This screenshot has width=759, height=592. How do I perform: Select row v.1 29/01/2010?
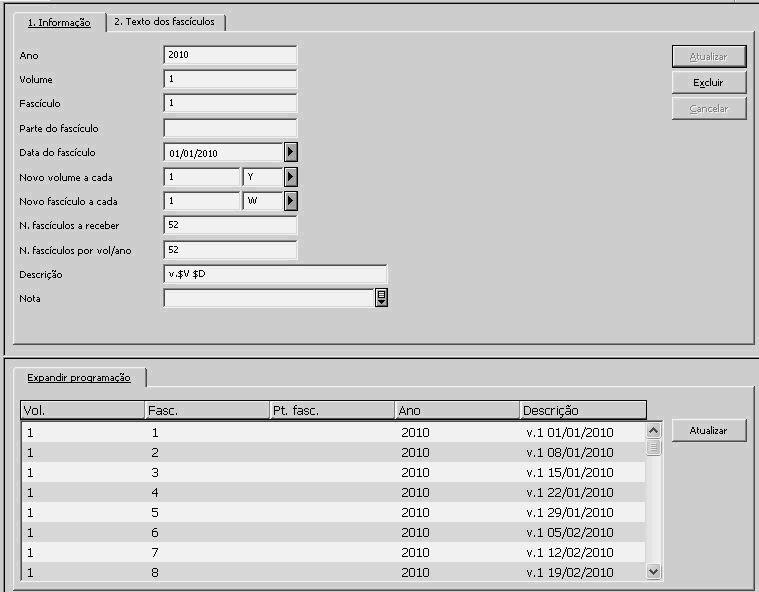pos(333,513)
